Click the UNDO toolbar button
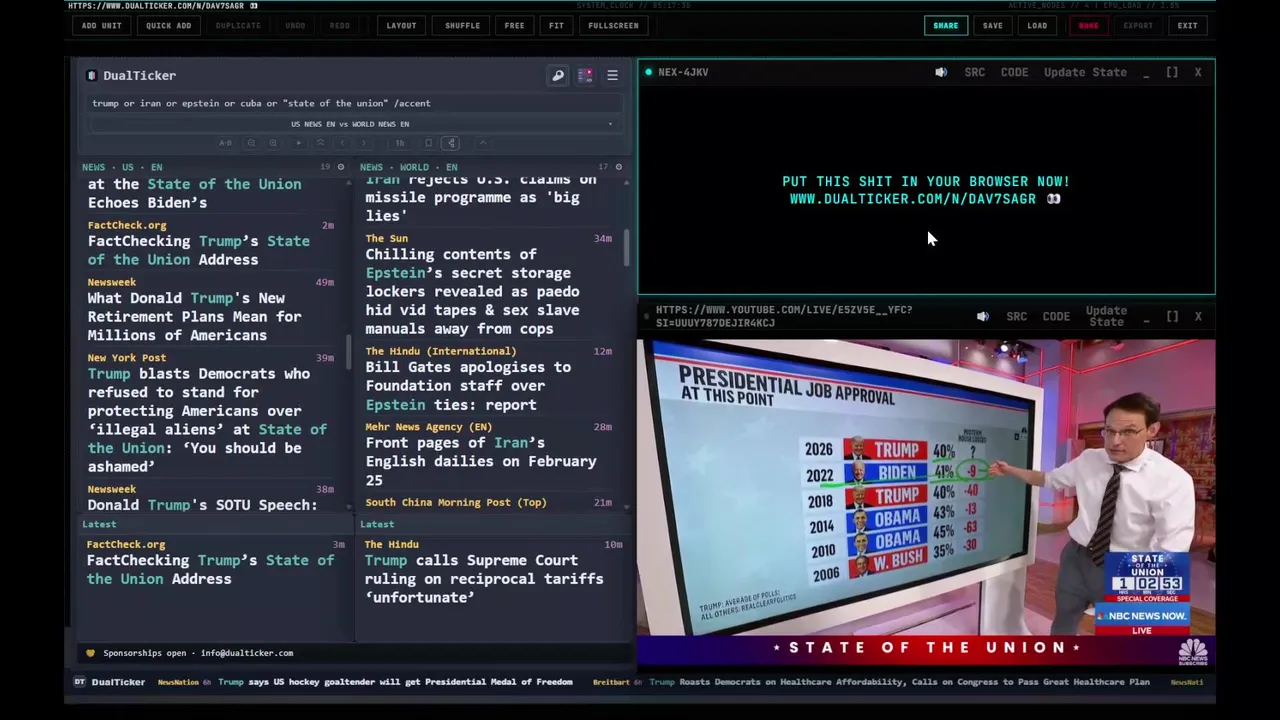The width and height of the screenshot is (1280, 720). click(295, 26)
